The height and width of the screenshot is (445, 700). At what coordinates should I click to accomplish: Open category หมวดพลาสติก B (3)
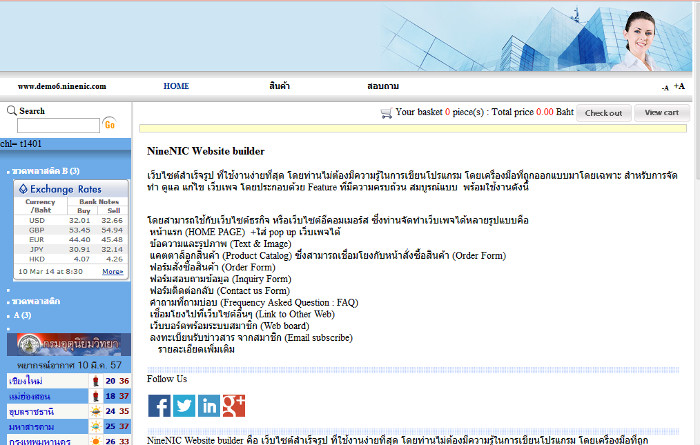[x=46, y=171]
